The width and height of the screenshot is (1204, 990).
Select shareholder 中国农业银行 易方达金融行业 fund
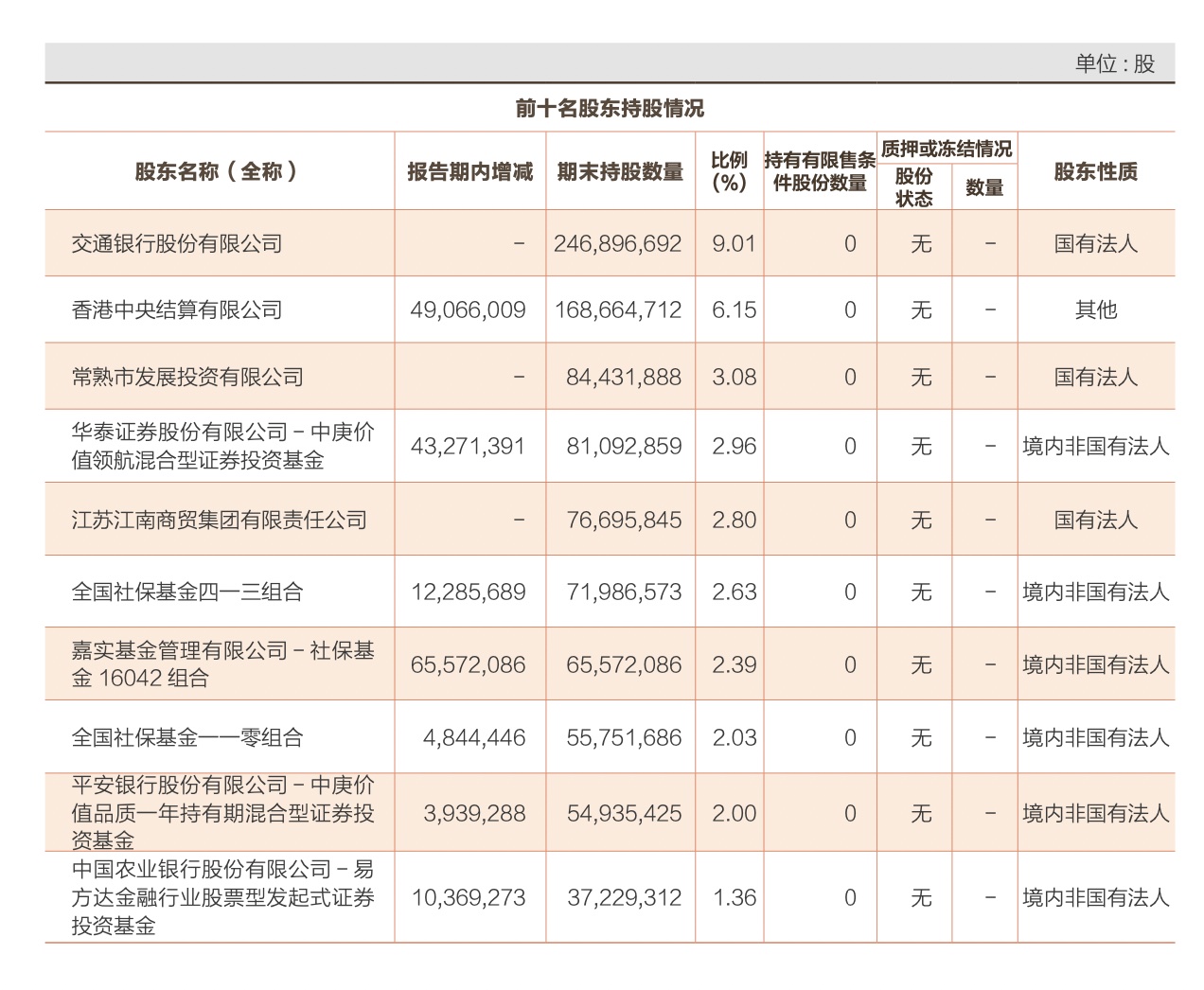coord(223,897)
